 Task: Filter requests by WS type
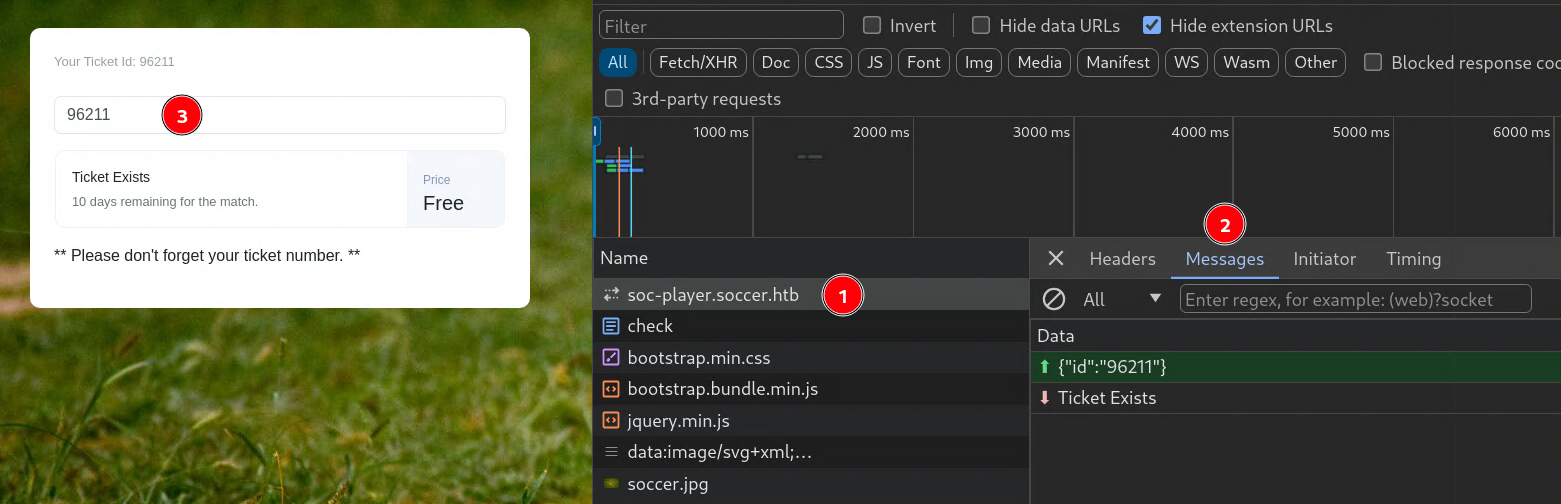pyautogui.click(x=1185, y=62)
